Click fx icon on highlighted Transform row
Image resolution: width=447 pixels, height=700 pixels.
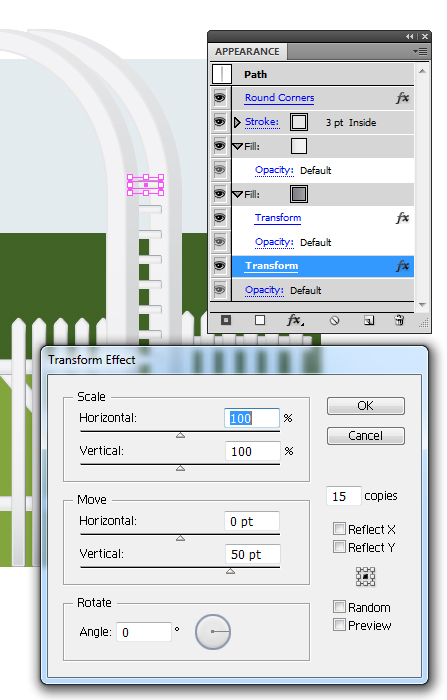pyautogui.click(x=402, y=266)
